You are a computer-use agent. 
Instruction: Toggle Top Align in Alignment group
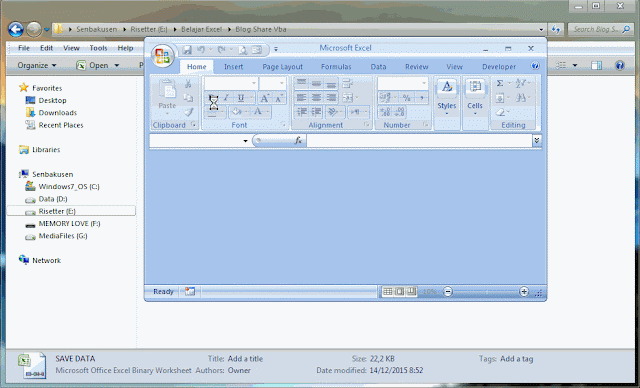(301, 84)
